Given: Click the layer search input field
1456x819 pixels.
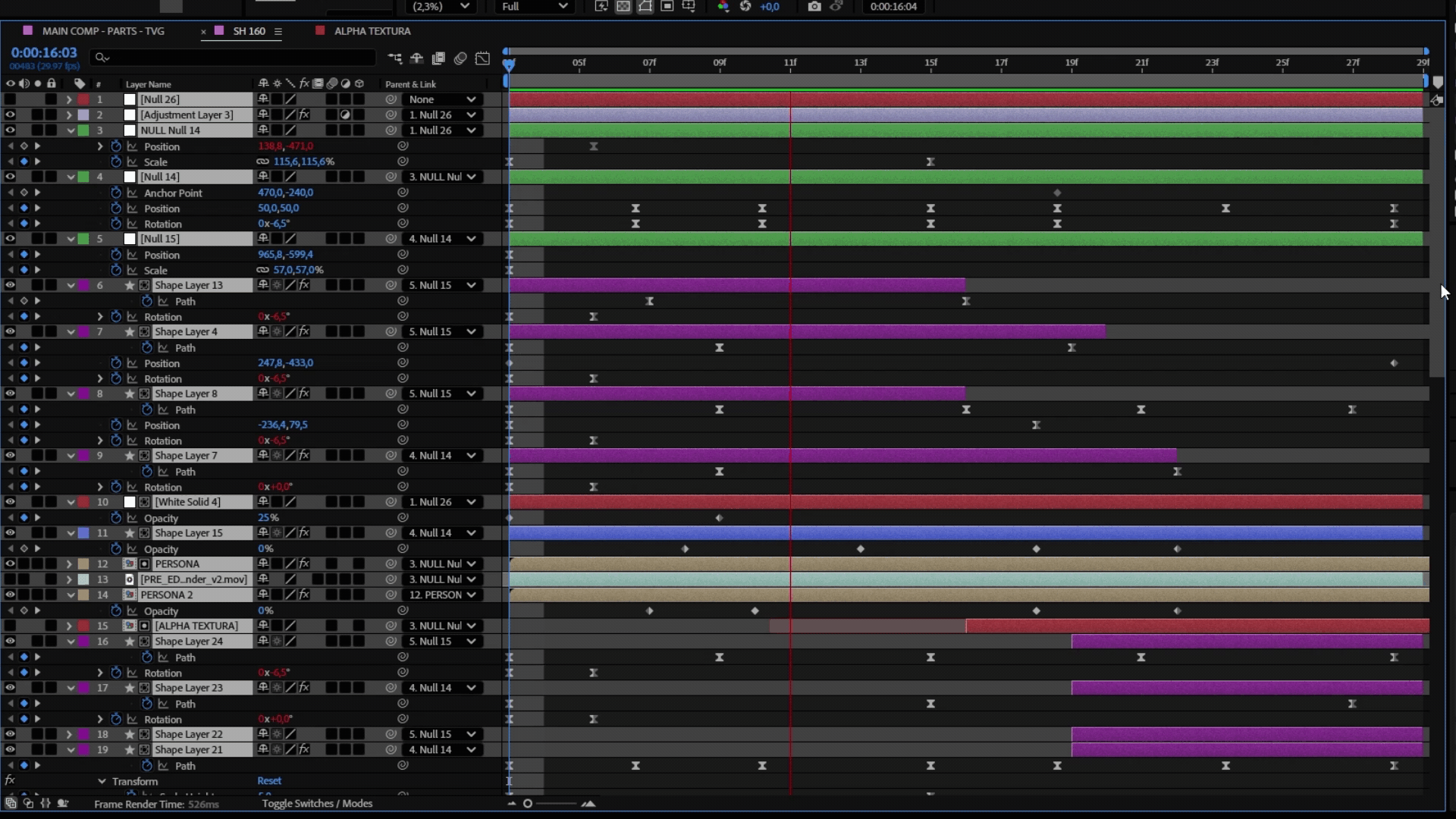Looking at the screenshot, I should (x=235, y=58).
